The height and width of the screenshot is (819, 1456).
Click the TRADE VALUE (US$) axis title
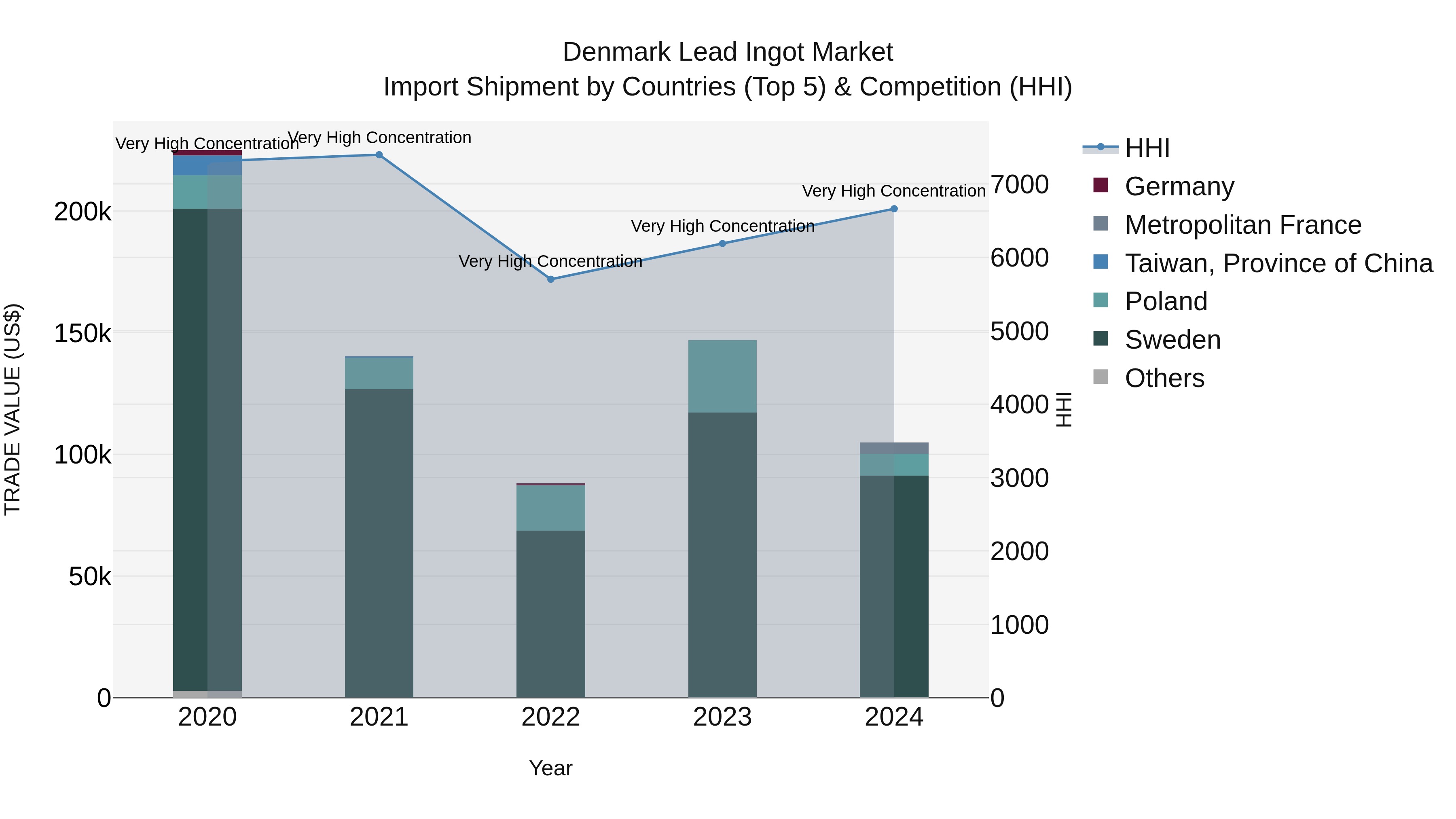tap(13, 409)
